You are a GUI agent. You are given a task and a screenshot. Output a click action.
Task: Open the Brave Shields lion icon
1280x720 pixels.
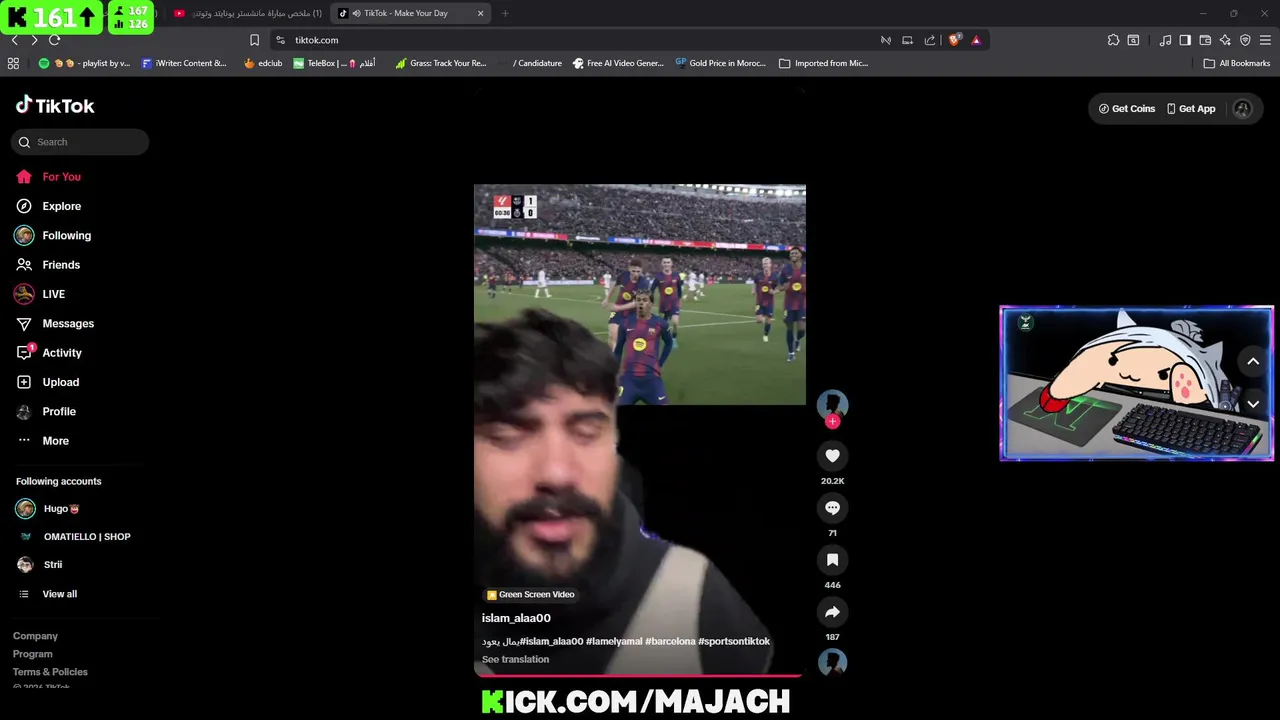(x=954, y=40)
